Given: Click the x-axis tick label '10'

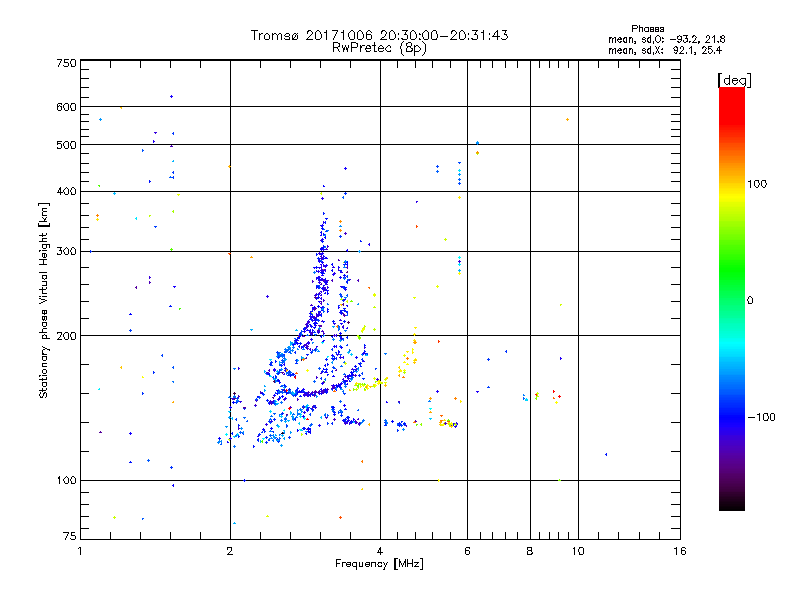Looking at the screenshot, I should [578, 551].
